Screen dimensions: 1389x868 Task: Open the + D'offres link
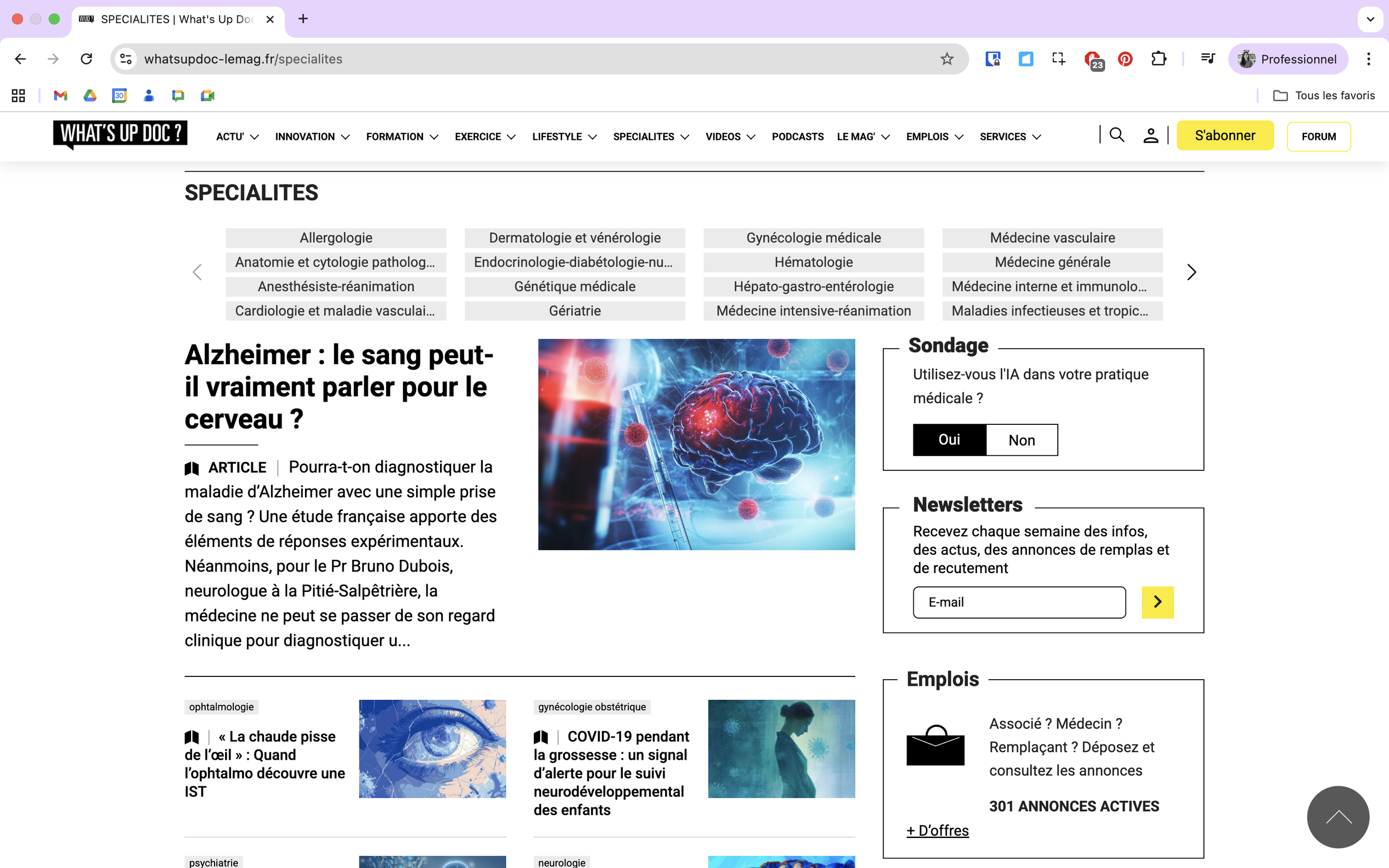937,830
